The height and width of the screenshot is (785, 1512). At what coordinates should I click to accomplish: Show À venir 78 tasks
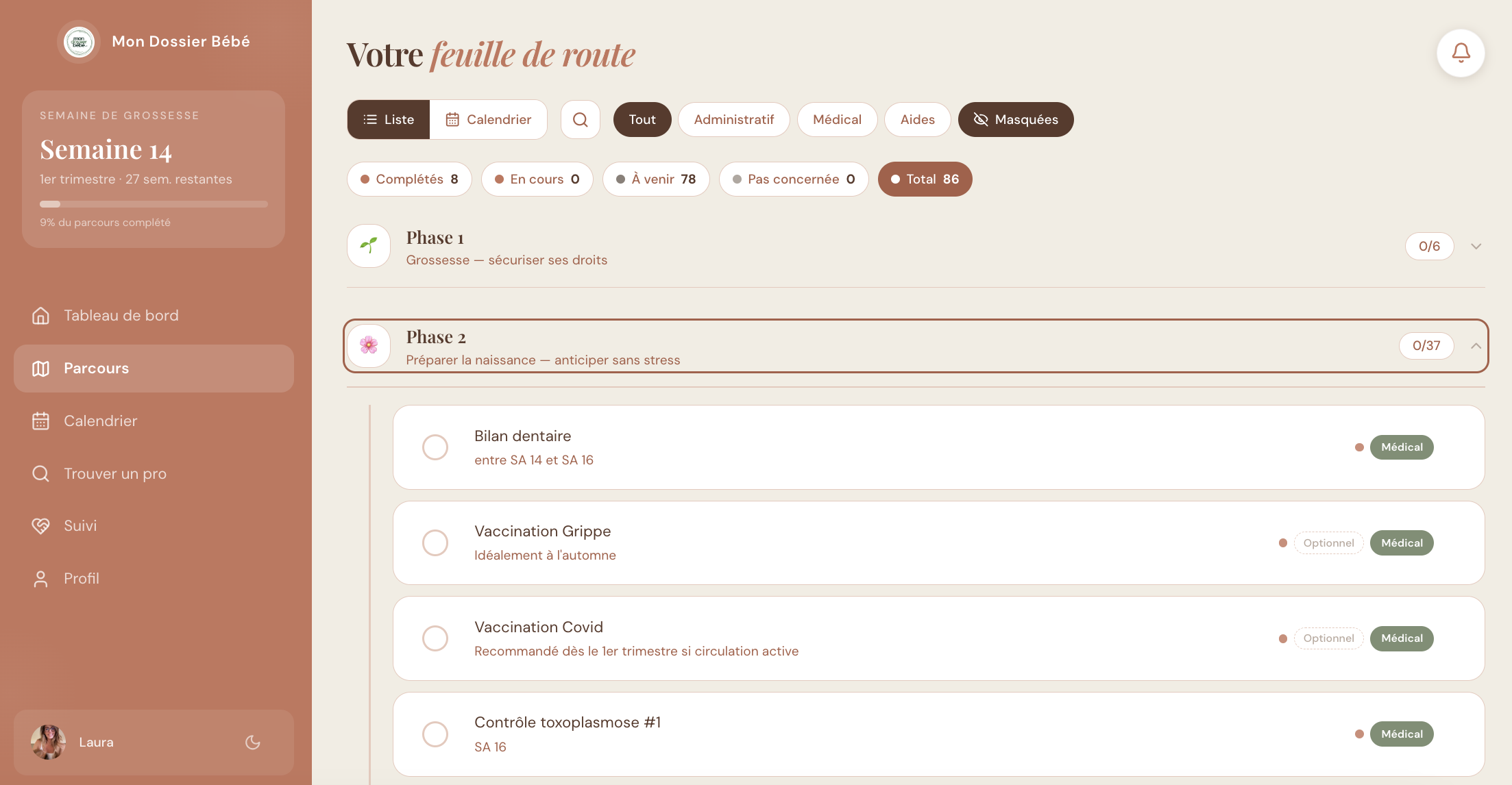656,179
